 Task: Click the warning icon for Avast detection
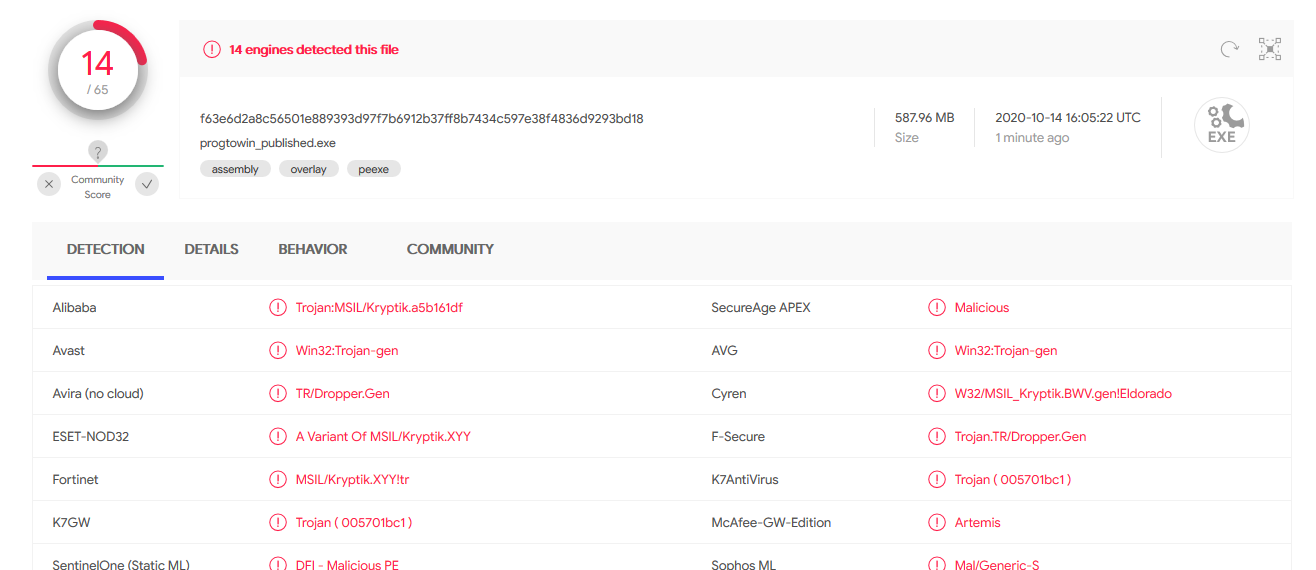click(278, 350)
